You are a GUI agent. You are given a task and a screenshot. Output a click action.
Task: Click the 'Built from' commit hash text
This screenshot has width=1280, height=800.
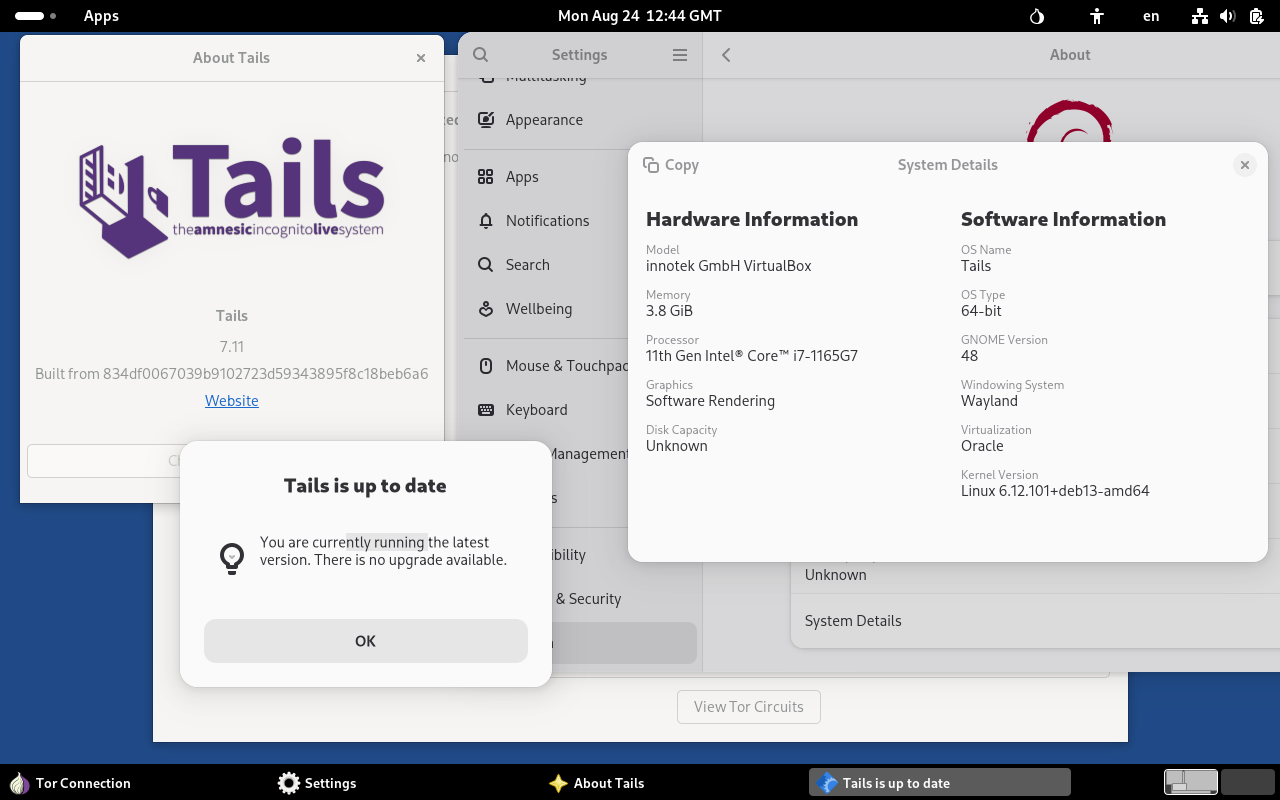coord(232,374)
